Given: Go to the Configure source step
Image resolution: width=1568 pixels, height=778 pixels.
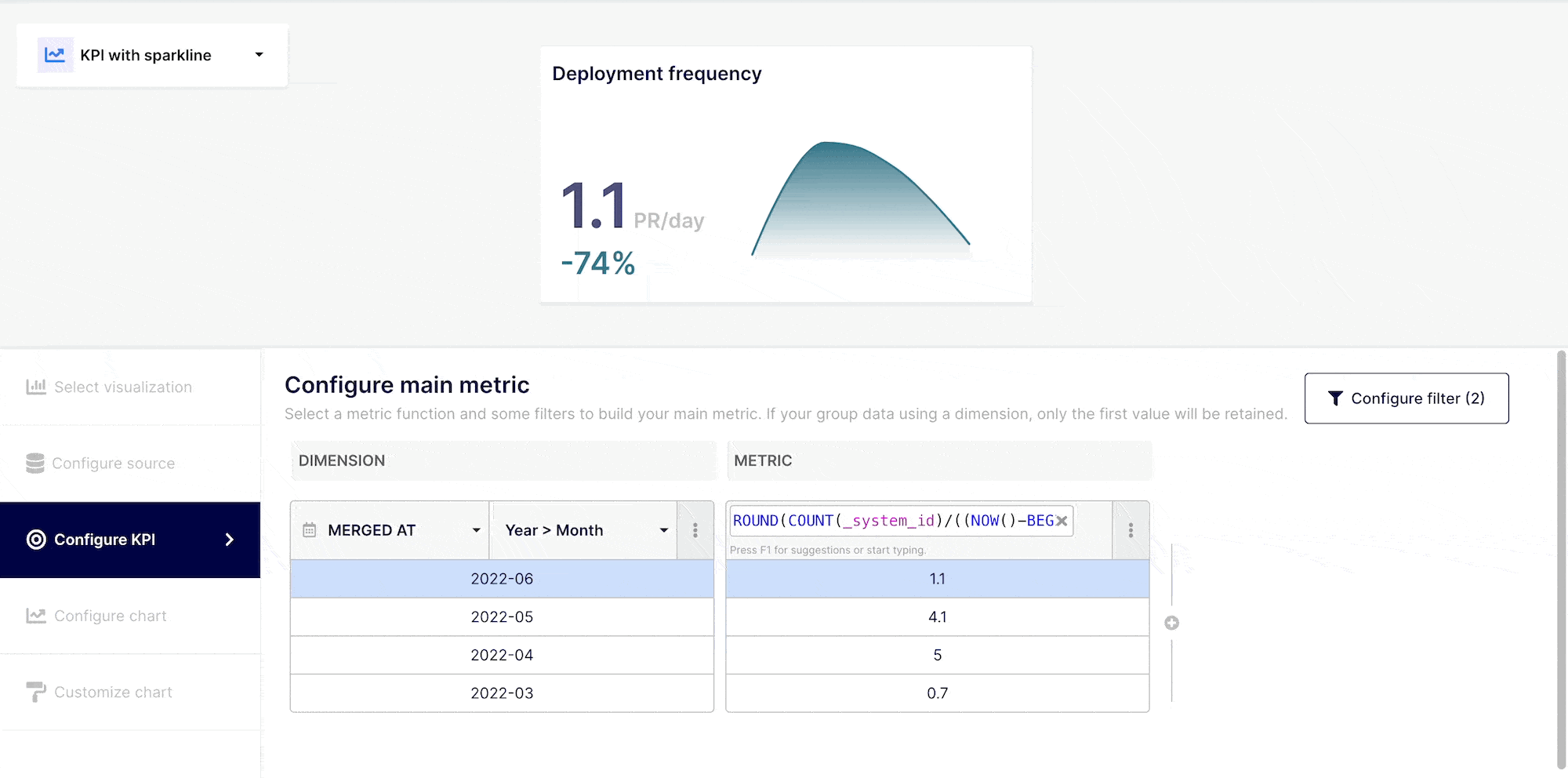Looking at the screenshot, I should click(x=114, y=464).
